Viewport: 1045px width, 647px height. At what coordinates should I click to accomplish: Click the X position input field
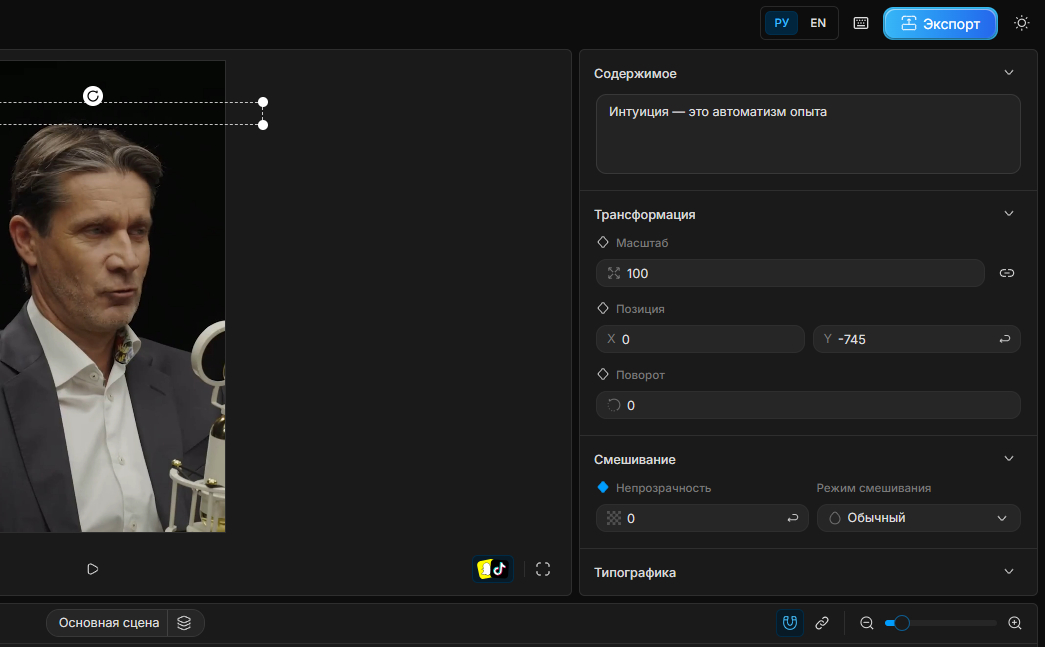(x=700, y=339)
